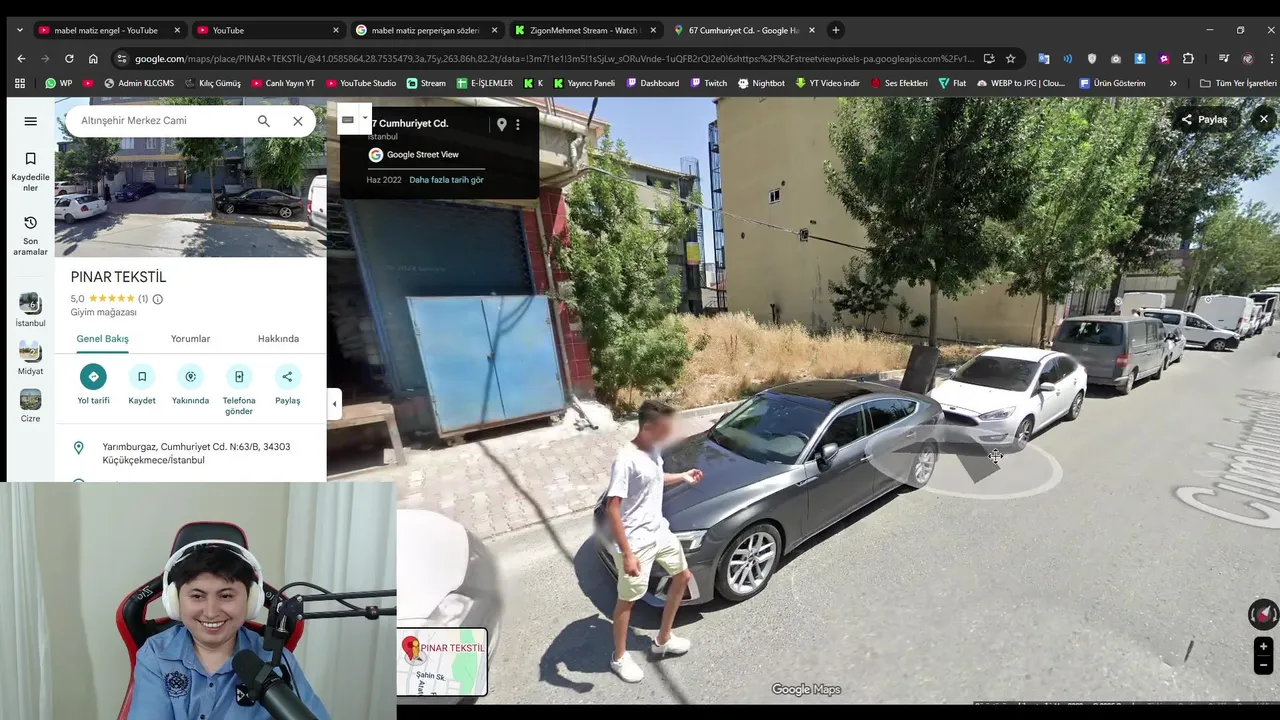The width and height of the screenshot is (1280, 720).
Task: Expand the keyboard input dropdown arrow
Action: pos(365,118)
